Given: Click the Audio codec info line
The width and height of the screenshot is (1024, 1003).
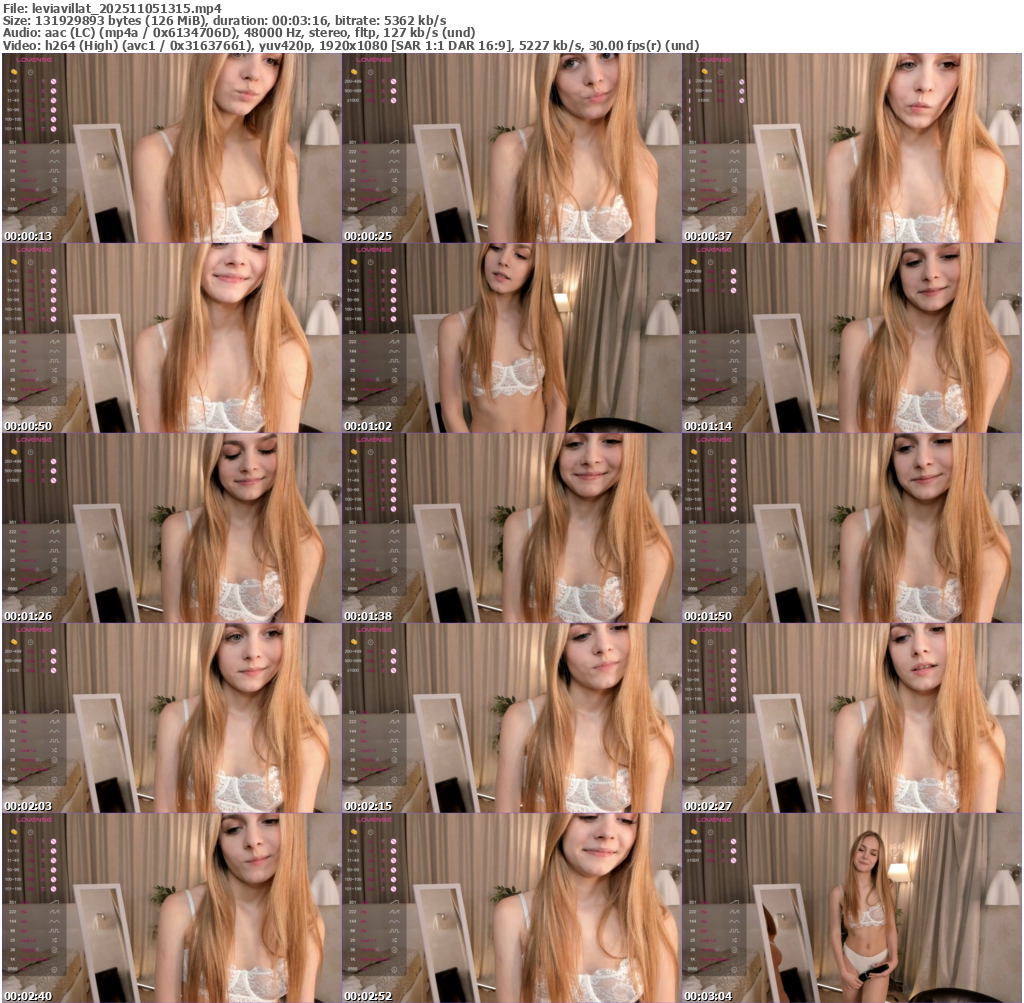Looking at the screenshot, I should 239,32.
